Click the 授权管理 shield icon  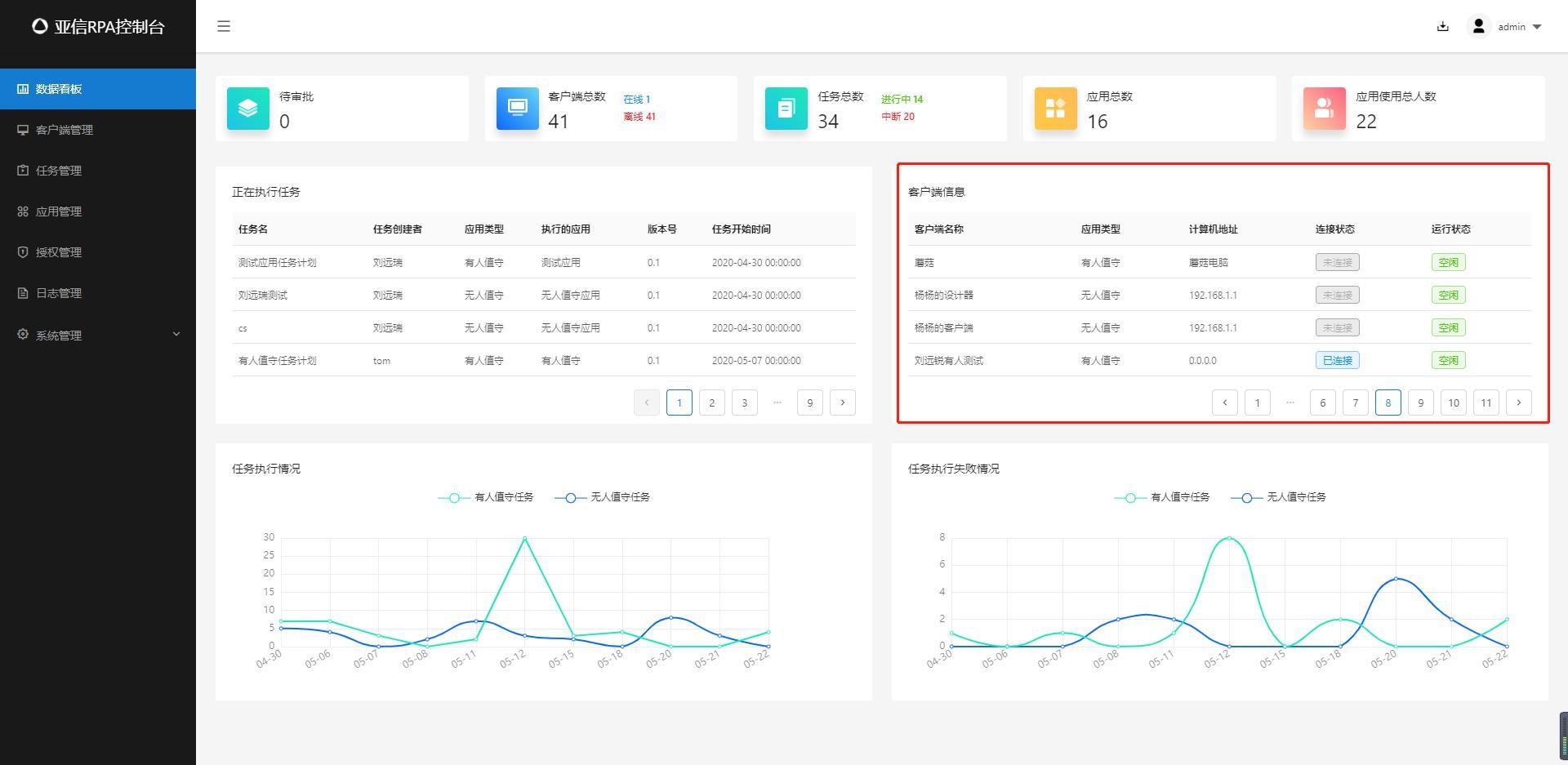pos(23,252)
